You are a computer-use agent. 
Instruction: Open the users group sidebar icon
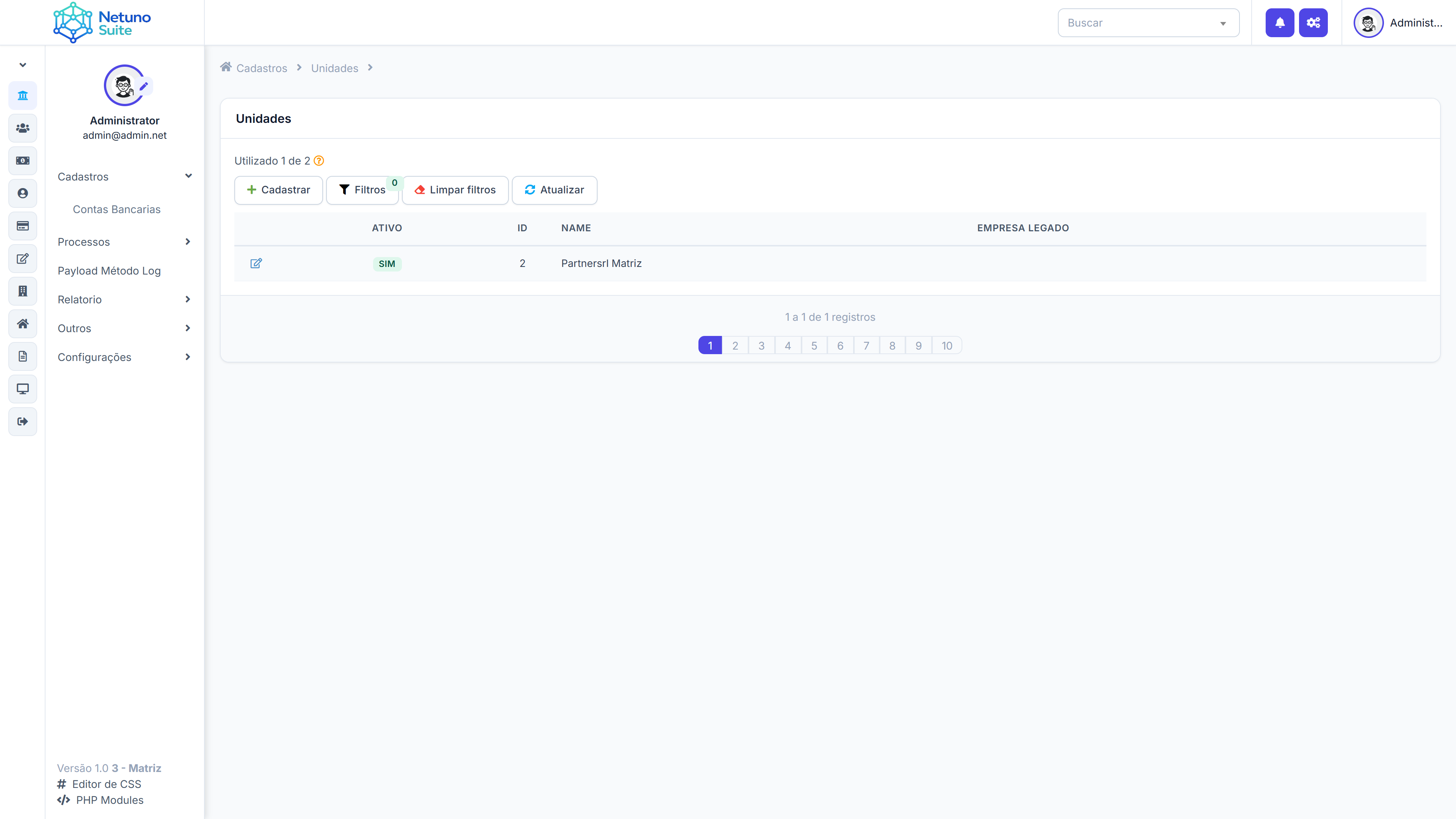coord(23,128)
